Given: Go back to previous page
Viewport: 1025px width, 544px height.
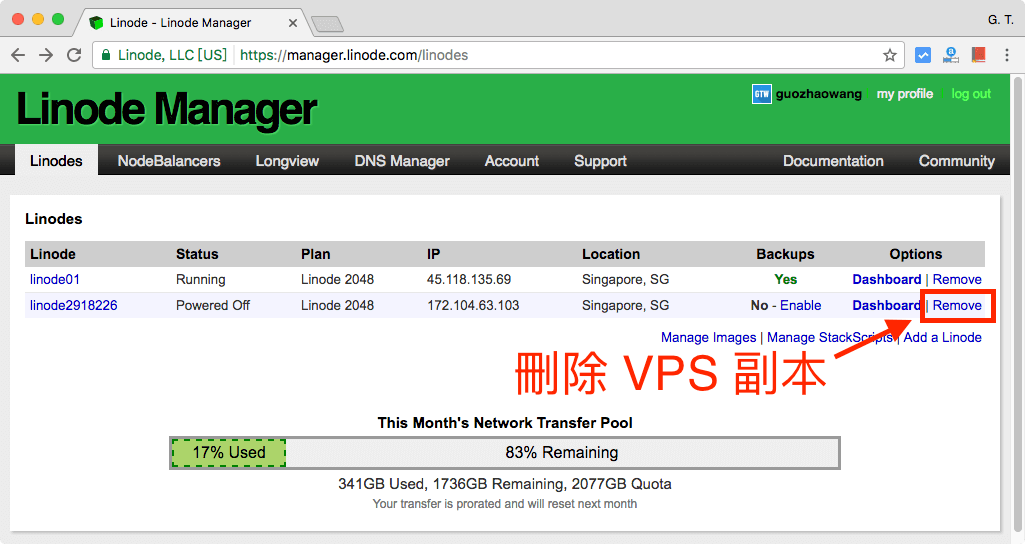Looking at the screenshot, I should 18,55.
